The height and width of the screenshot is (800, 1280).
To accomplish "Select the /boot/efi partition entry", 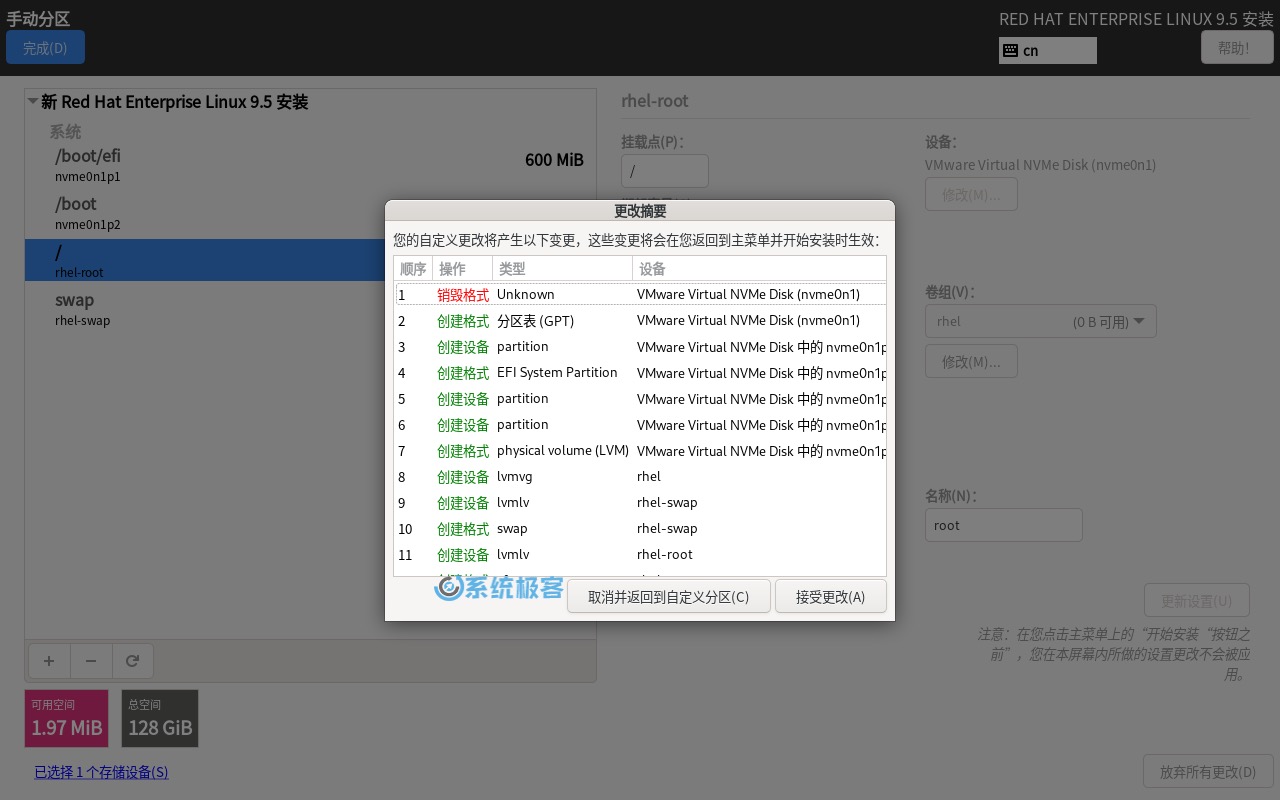I will pyautogui.click(x=310, y=165).
